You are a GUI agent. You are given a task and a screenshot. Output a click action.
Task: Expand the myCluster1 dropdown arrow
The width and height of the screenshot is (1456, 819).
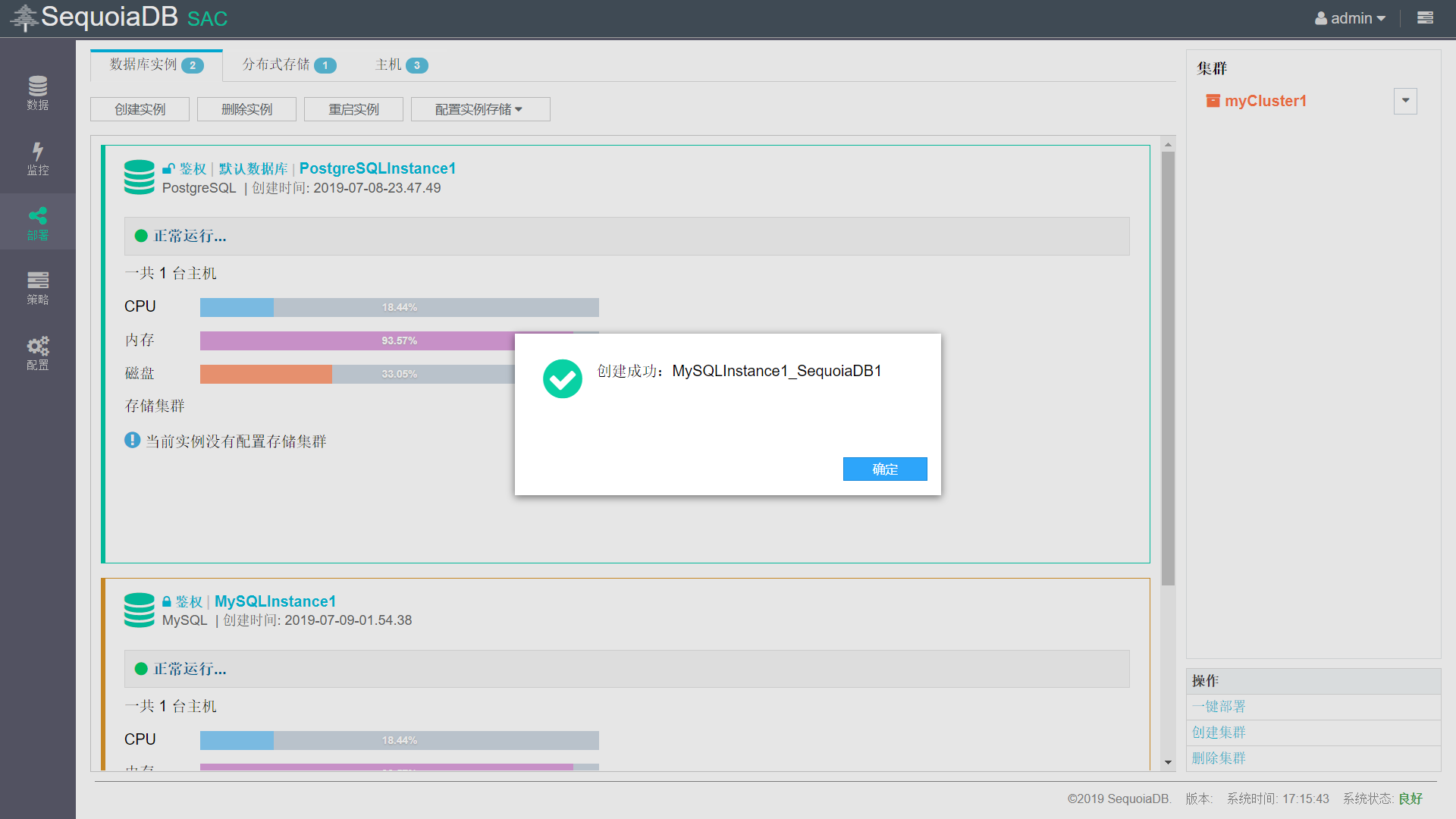(1405, 101)
